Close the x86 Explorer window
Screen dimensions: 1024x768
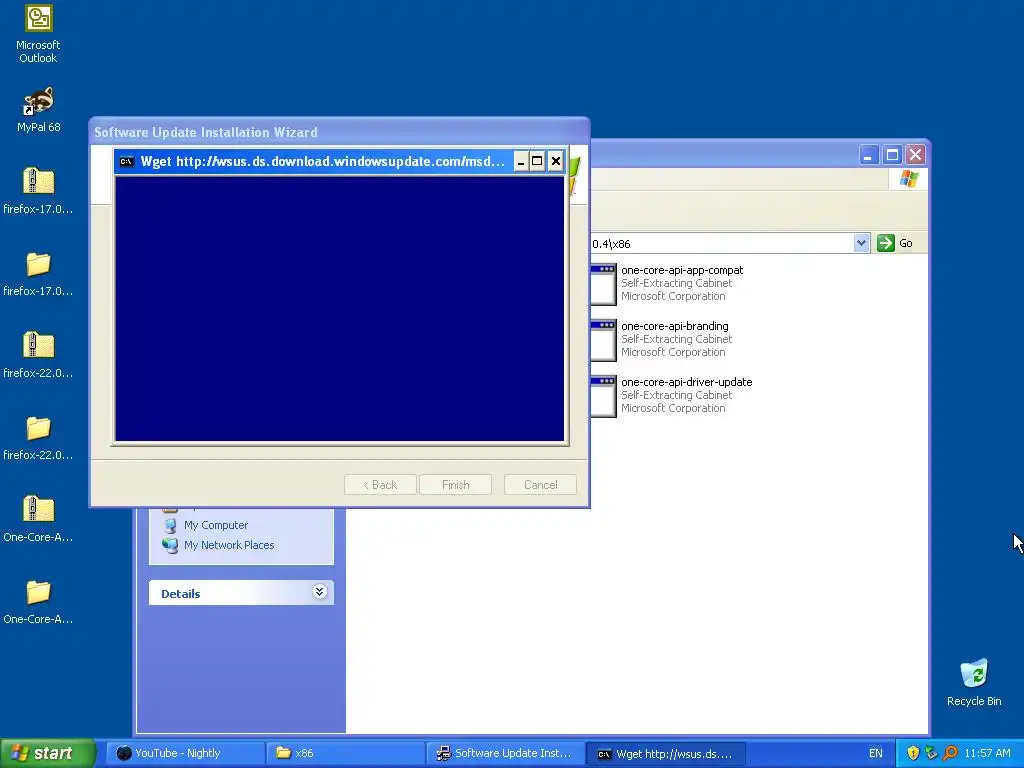pyautogui.click(x=916, y=155)
